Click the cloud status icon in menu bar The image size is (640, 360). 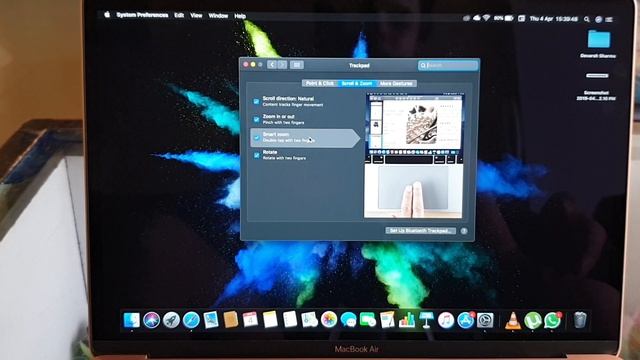pos(477,18)
